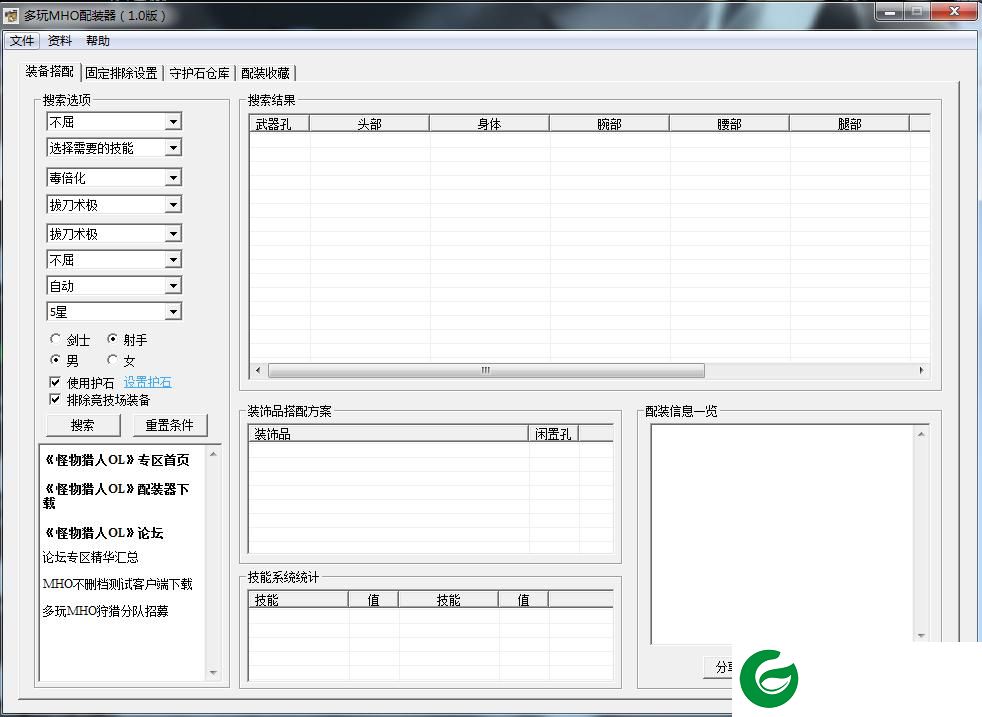Open 《怪物猎人OL》论坛 link
This screenshot has height=717, width=982.
[103, 533]
